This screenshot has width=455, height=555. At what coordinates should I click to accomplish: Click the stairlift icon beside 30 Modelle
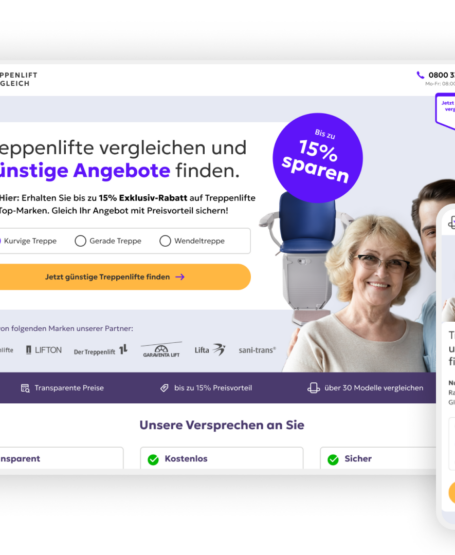click(313, 388)
